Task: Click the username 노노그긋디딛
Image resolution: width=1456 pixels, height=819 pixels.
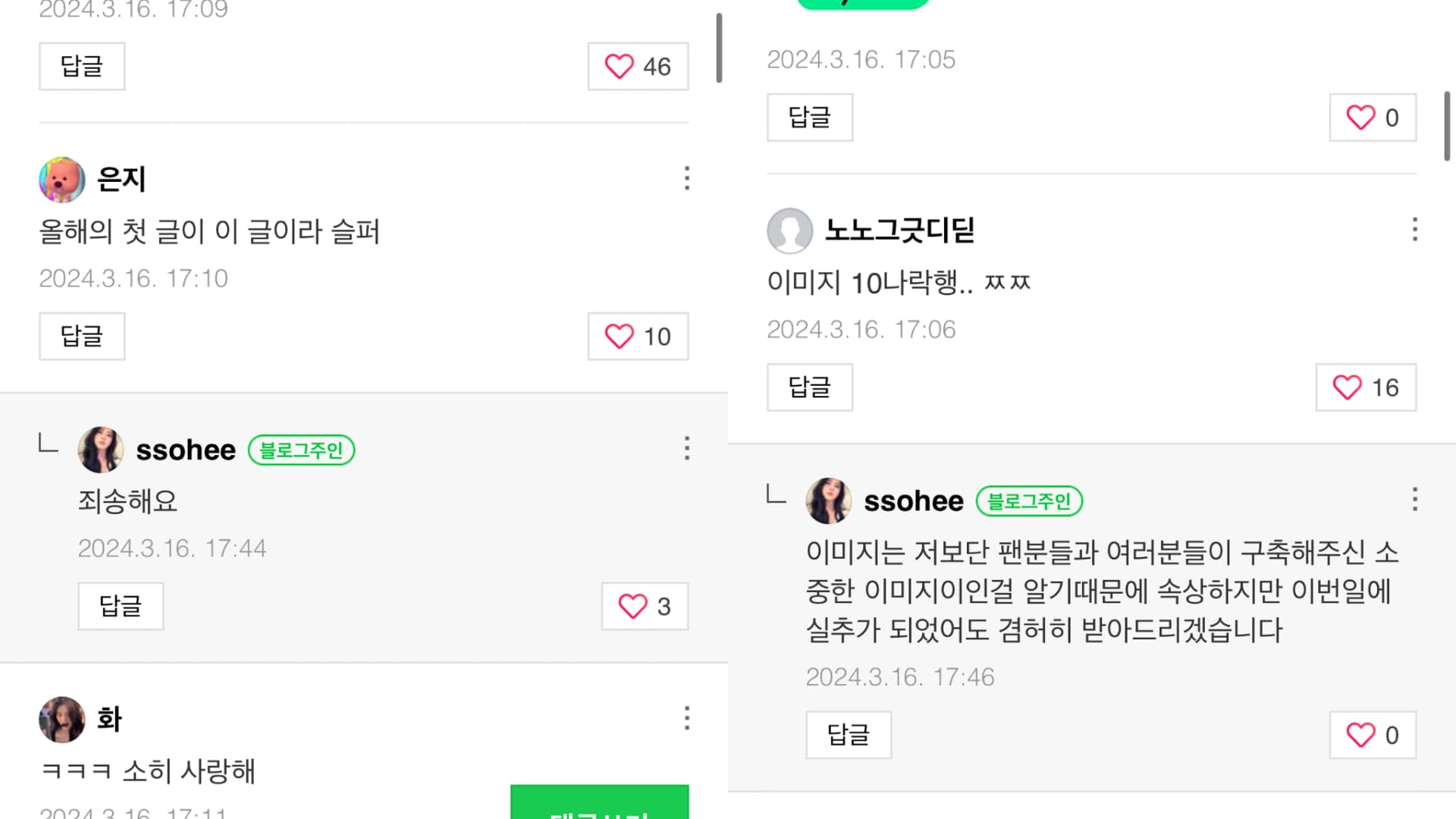Action: pos(899,231)
